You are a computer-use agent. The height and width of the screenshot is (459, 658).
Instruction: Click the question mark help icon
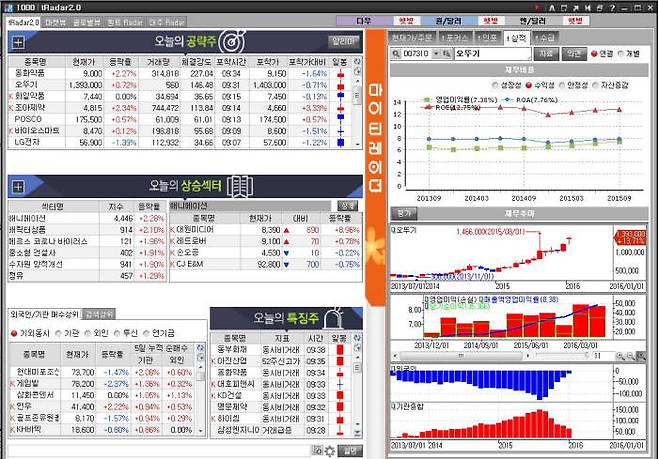tap(613, 8)
